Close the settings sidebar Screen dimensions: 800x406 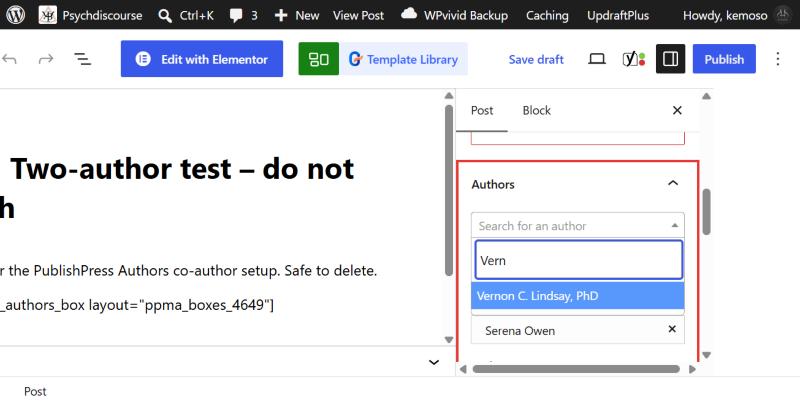pyautogui.click(x=677, y=110)
